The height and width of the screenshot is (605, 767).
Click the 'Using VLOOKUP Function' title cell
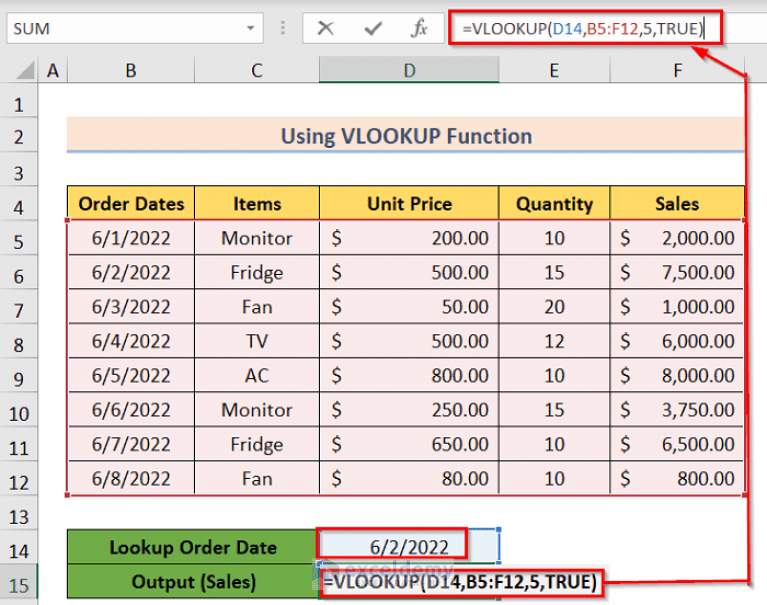tap(406, 135)
